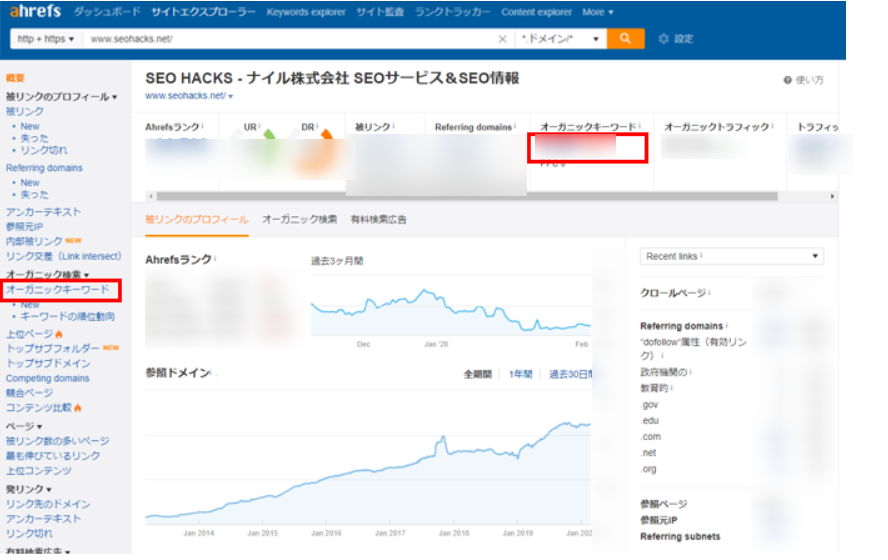Click the URL input field
This screenshot has width=888, height=560.
pyautogui.click(x=289, y=39)
